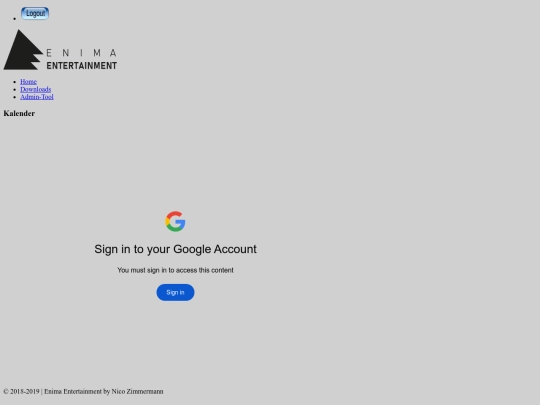The image size is (540, 405).
Task: Click the Logout button
Action: 35,13
